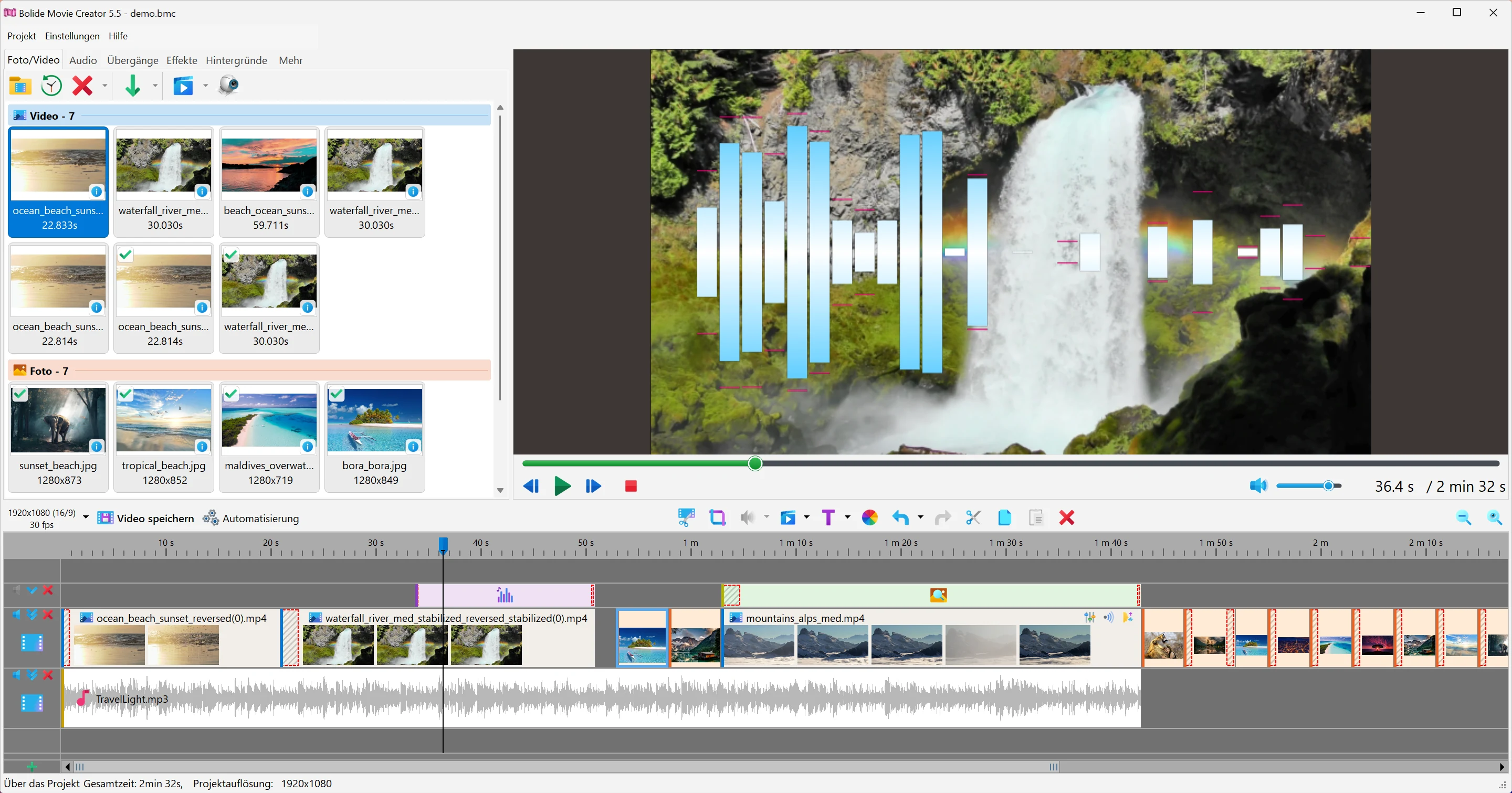Toggle the preview volume speaker icon

click(x=1258, y=485)
